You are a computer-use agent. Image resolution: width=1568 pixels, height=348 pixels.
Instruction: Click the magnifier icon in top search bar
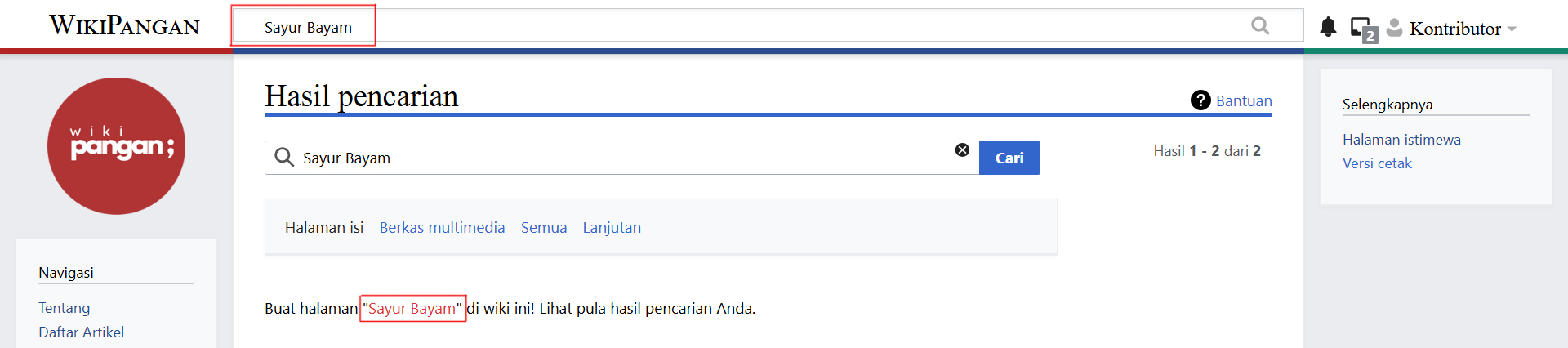coord(1260,26)
